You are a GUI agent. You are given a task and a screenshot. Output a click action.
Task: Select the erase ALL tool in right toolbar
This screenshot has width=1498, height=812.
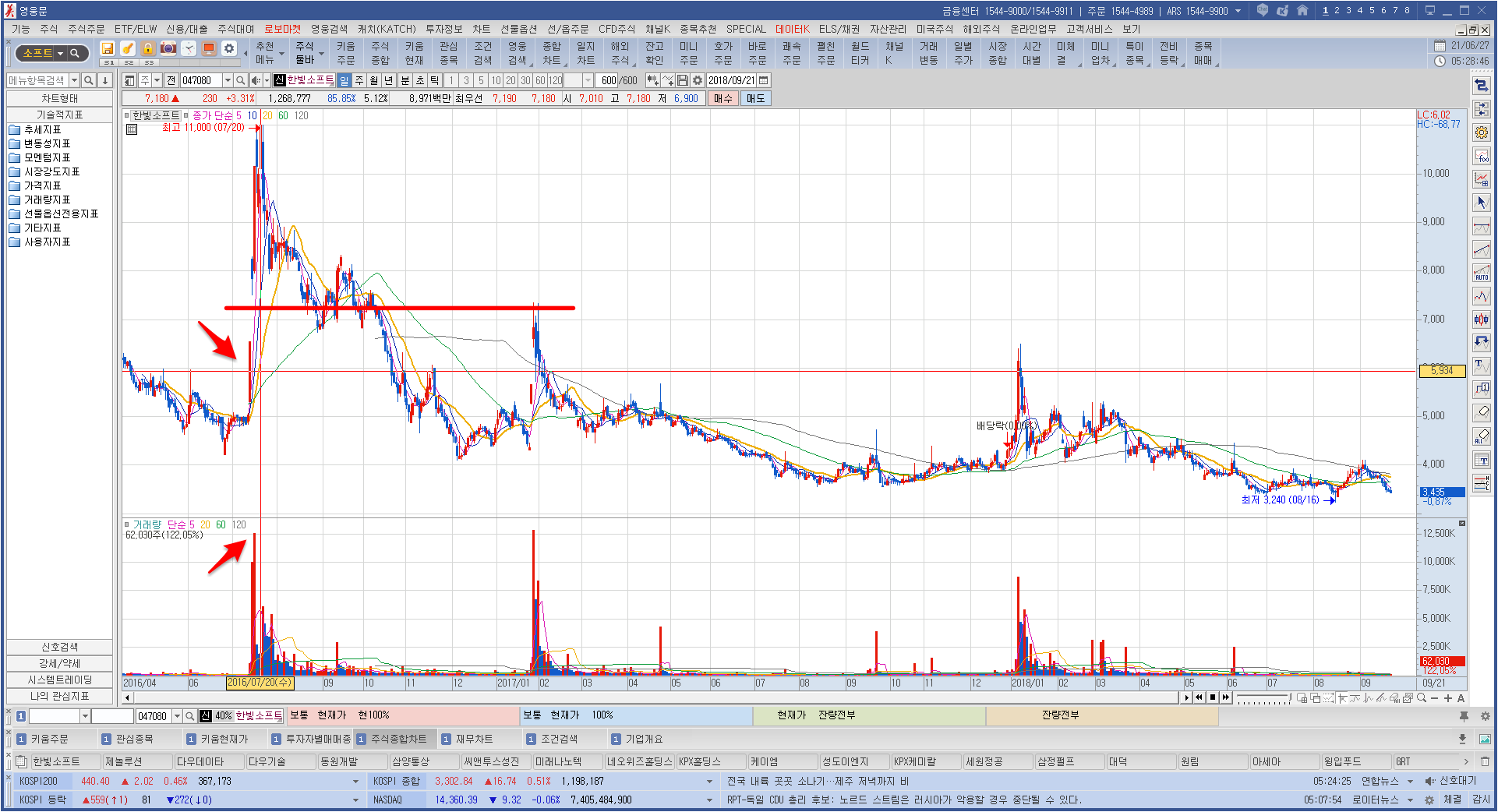[x=1482, y=436]
